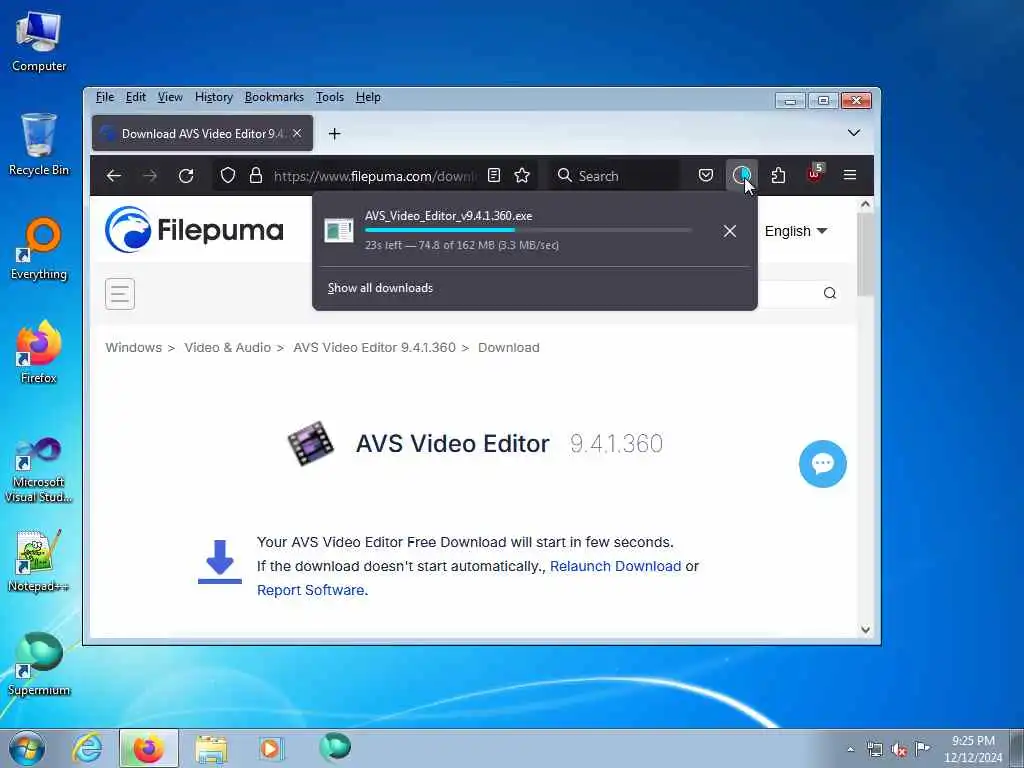The image size is (1024, 768).
Task: Open the Edit menu
Action: click(136, 97)
